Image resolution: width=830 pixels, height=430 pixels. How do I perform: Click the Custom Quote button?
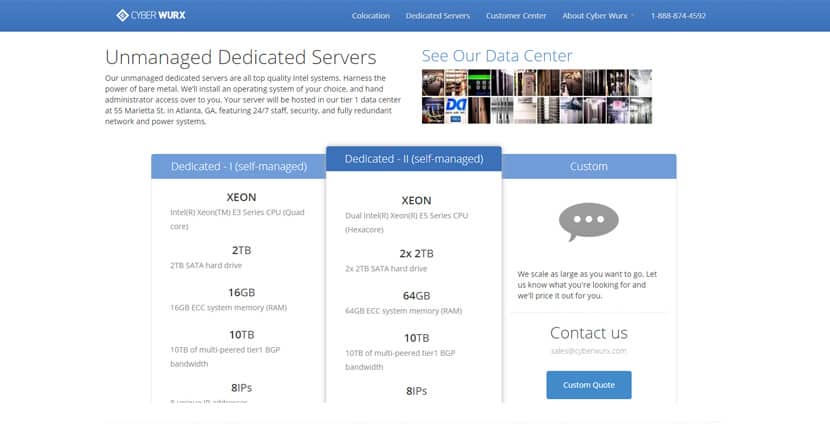pyautogui.click(x=589, y=385)
